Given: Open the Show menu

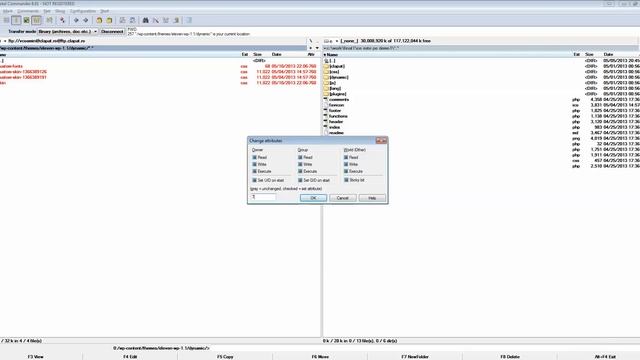Looking at the screenshot, I should click(60, 11).
